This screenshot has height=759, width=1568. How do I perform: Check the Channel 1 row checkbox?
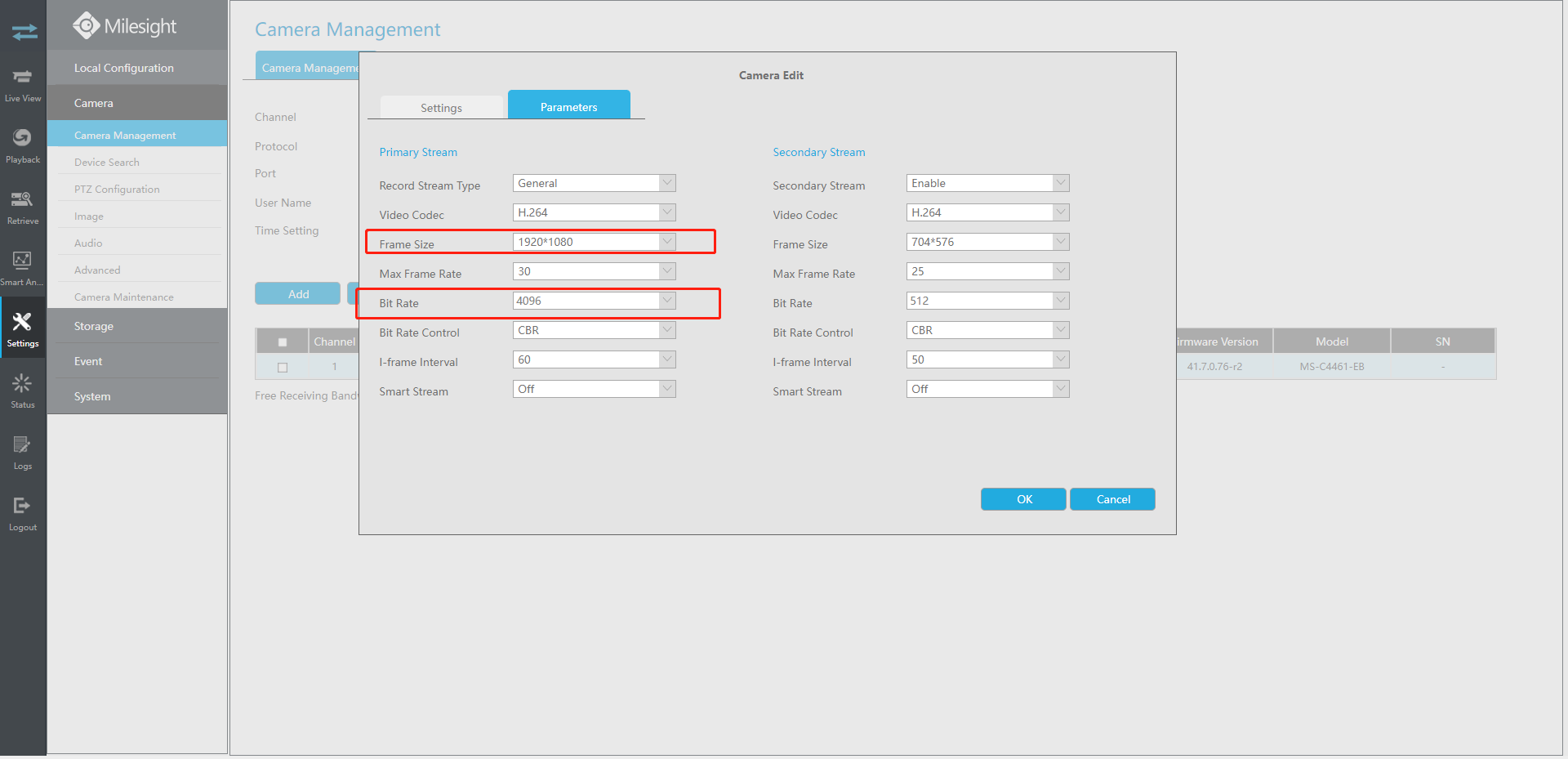point(283,368)
